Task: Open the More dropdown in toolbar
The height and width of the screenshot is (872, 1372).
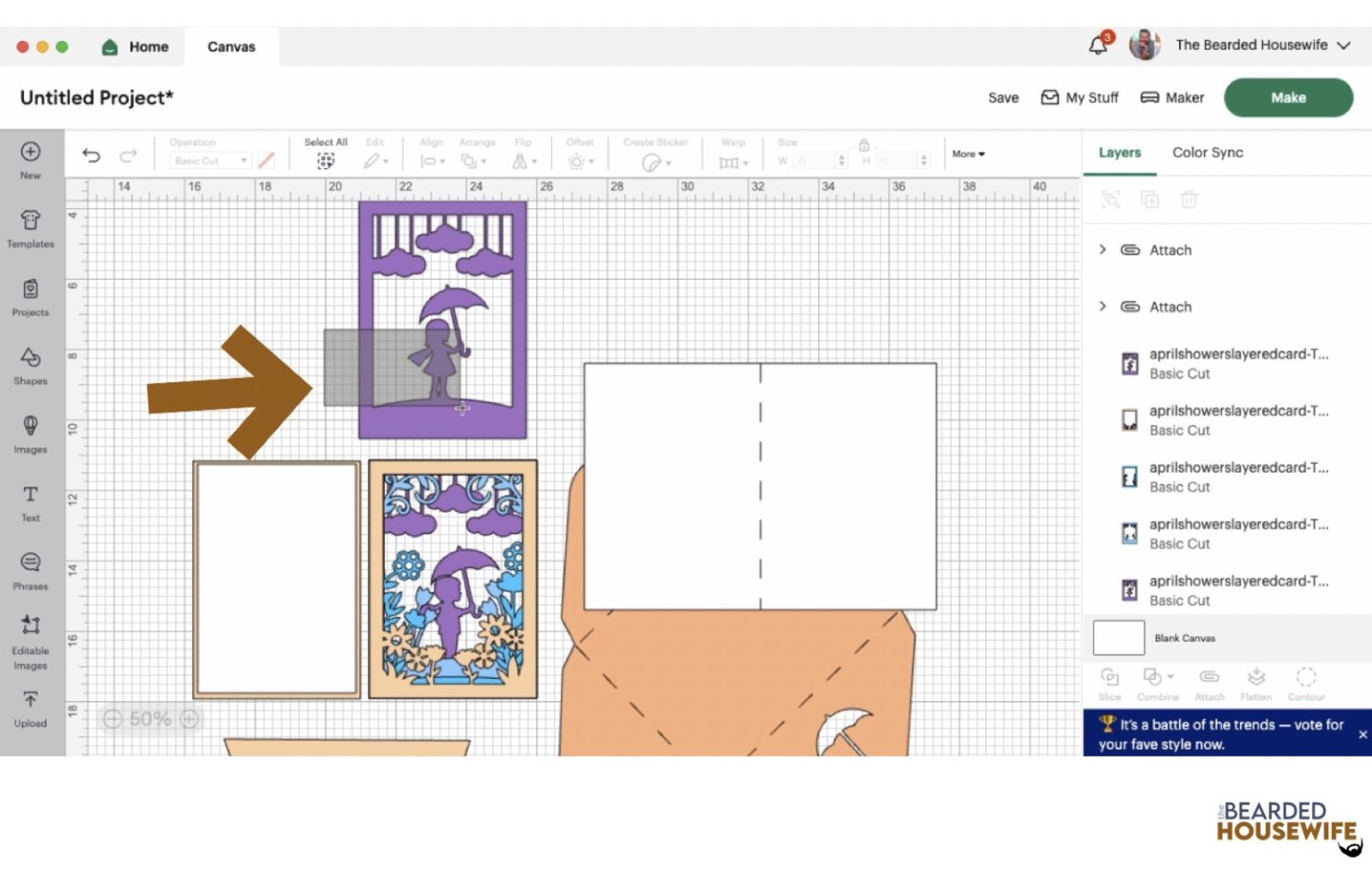Action: pyautogui.click(x=968, y=155)
